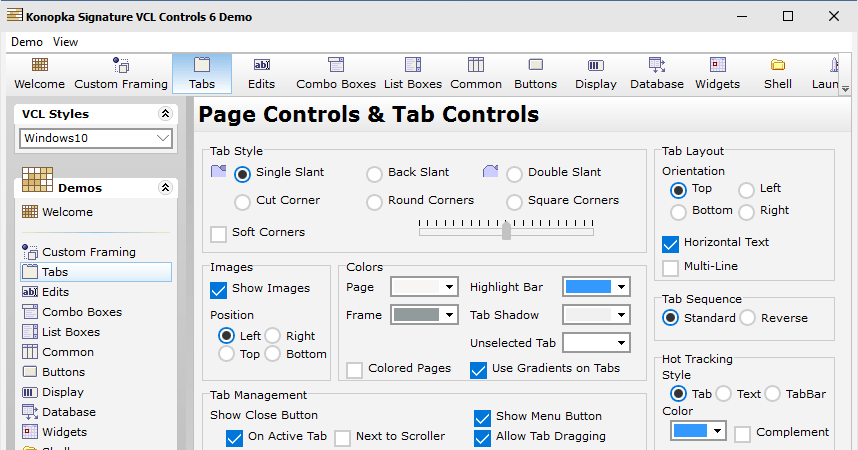Enable the Colored Pages checkbox
The height and width of the screenshot is (450, 858).
tap(355, 370)
